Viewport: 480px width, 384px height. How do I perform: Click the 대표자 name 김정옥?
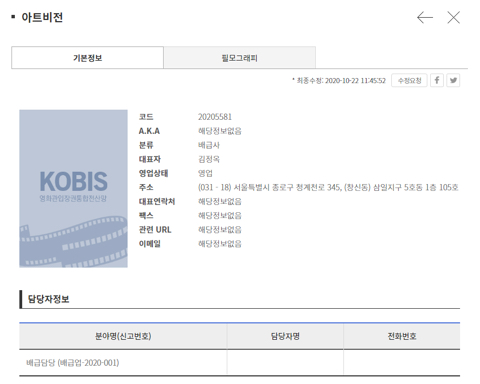(209, 159)
